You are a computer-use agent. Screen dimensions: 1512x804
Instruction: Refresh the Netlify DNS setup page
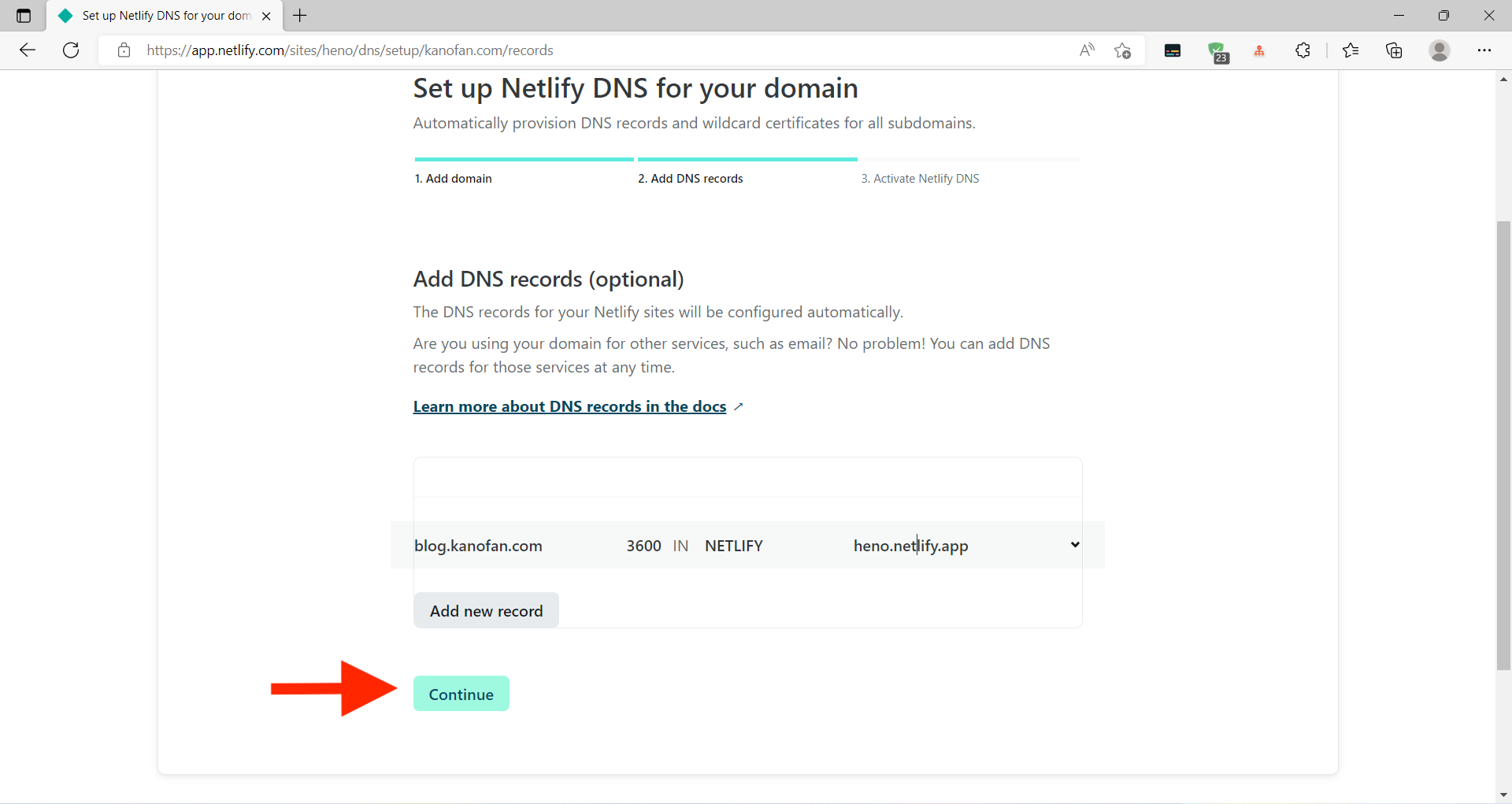[71, 50]
